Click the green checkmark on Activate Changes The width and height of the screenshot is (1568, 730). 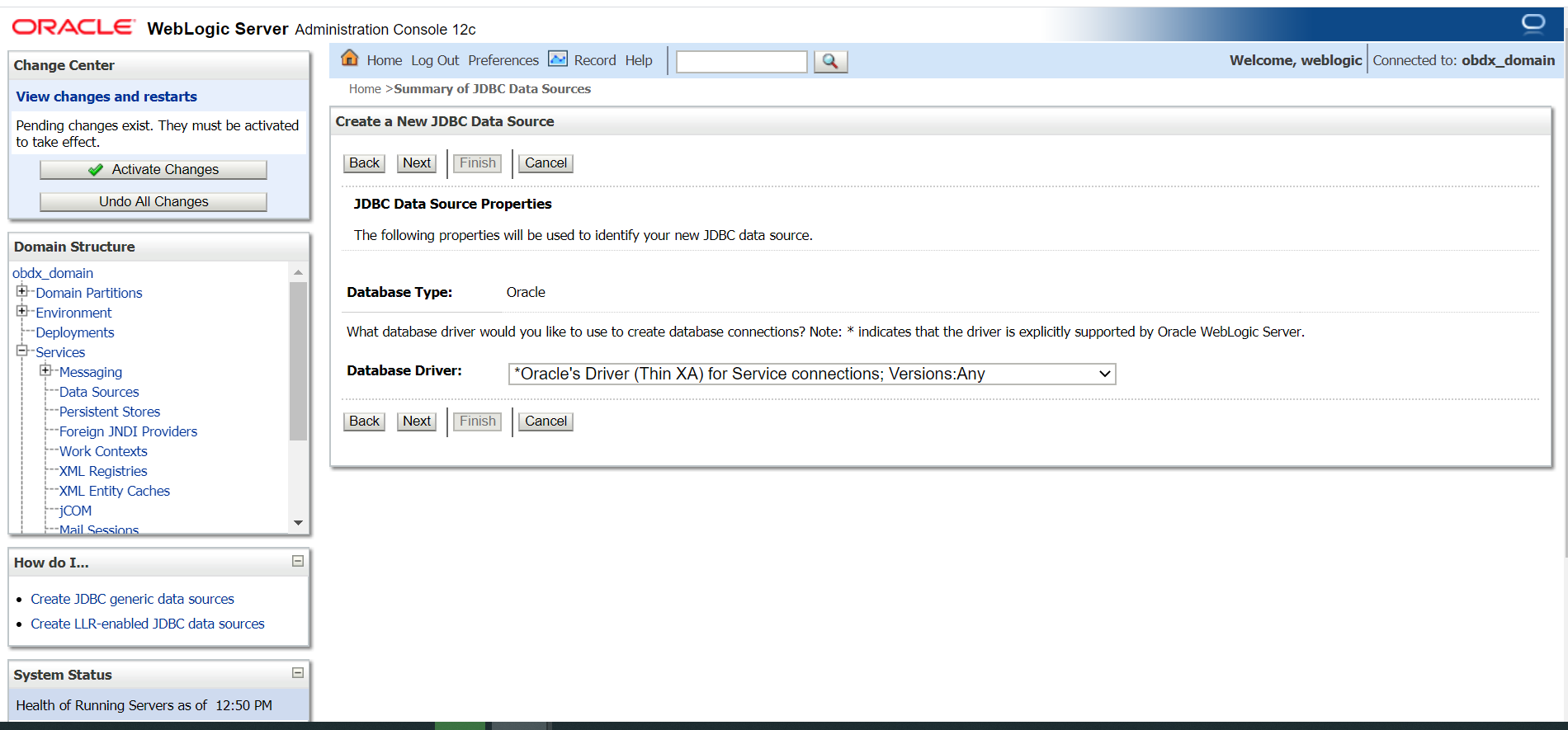[96, 169]
